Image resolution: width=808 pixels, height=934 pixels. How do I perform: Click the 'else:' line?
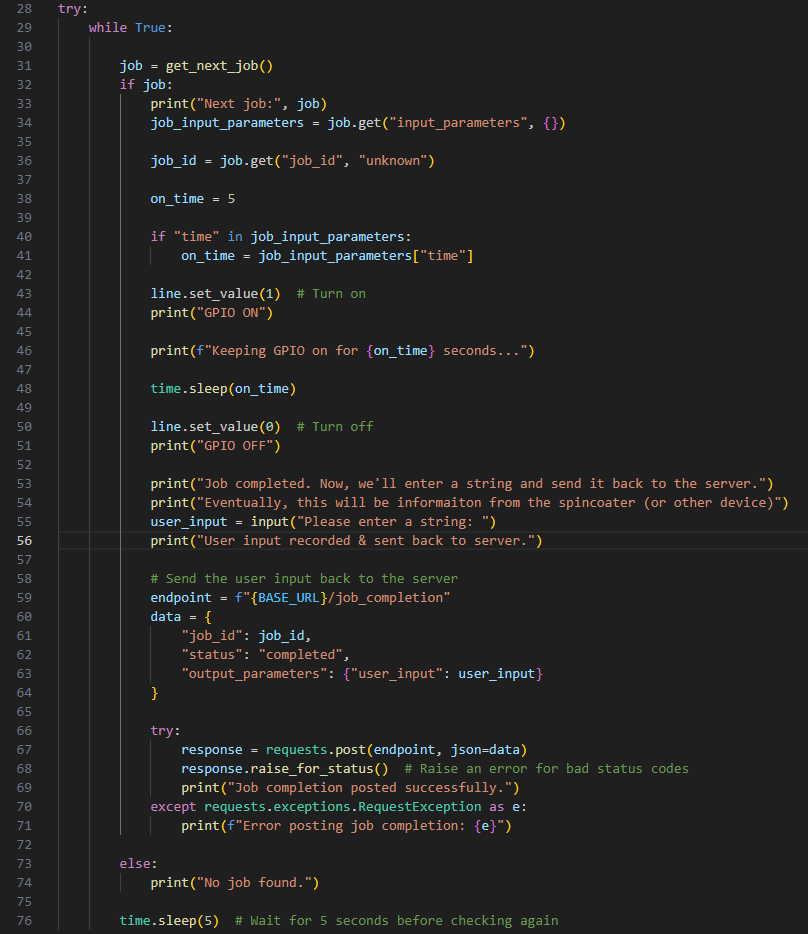[138, 864]
